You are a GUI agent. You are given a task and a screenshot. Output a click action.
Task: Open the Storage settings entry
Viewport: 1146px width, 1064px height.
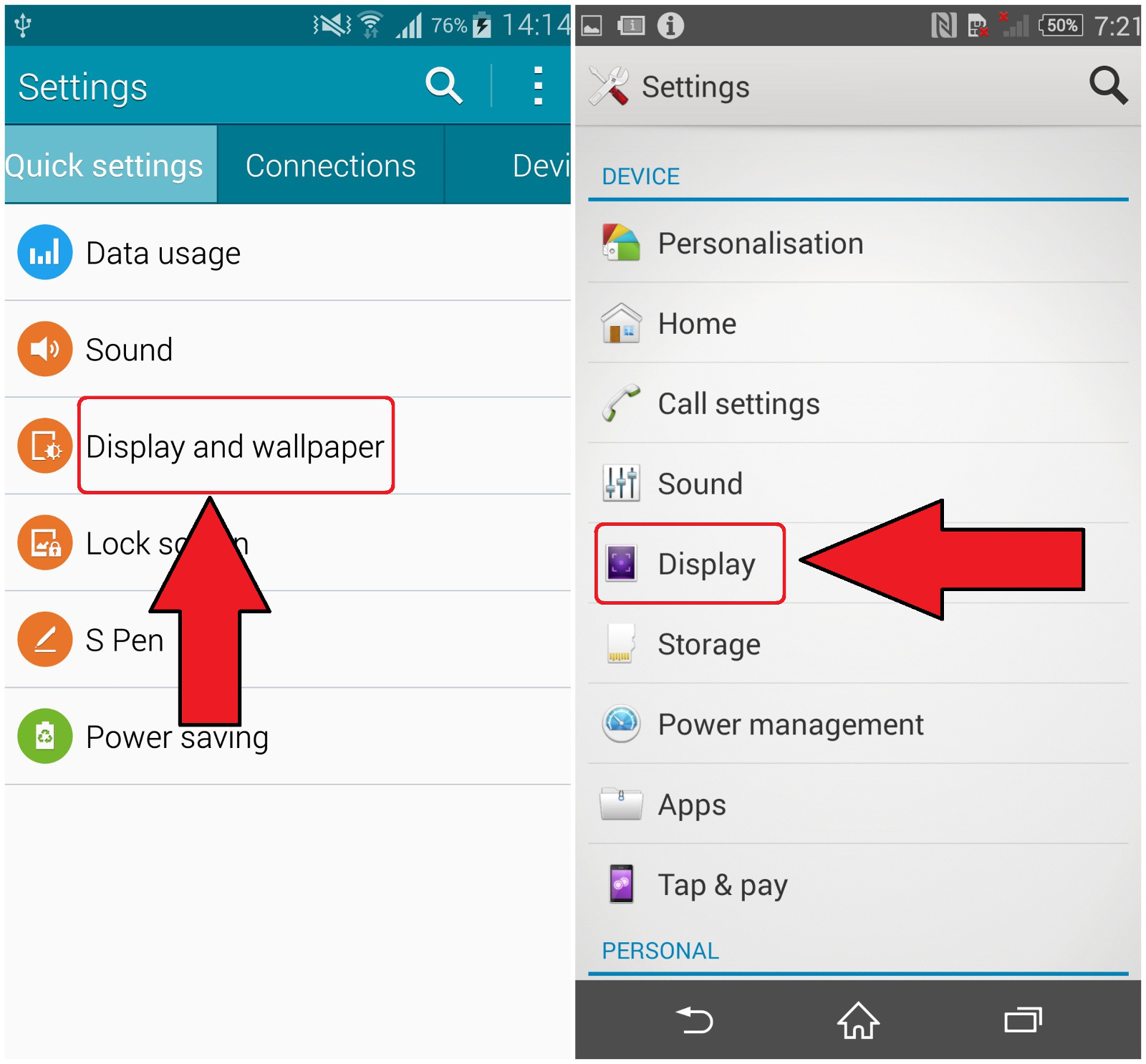tap(858, 643)
